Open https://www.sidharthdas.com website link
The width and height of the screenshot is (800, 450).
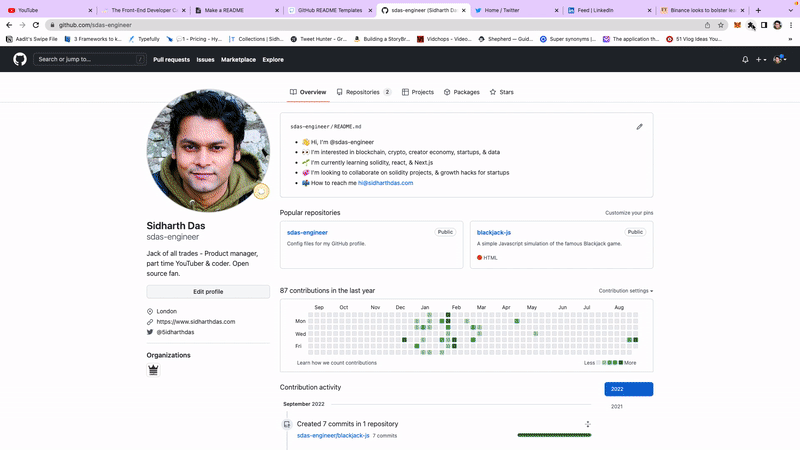[196, 322]
